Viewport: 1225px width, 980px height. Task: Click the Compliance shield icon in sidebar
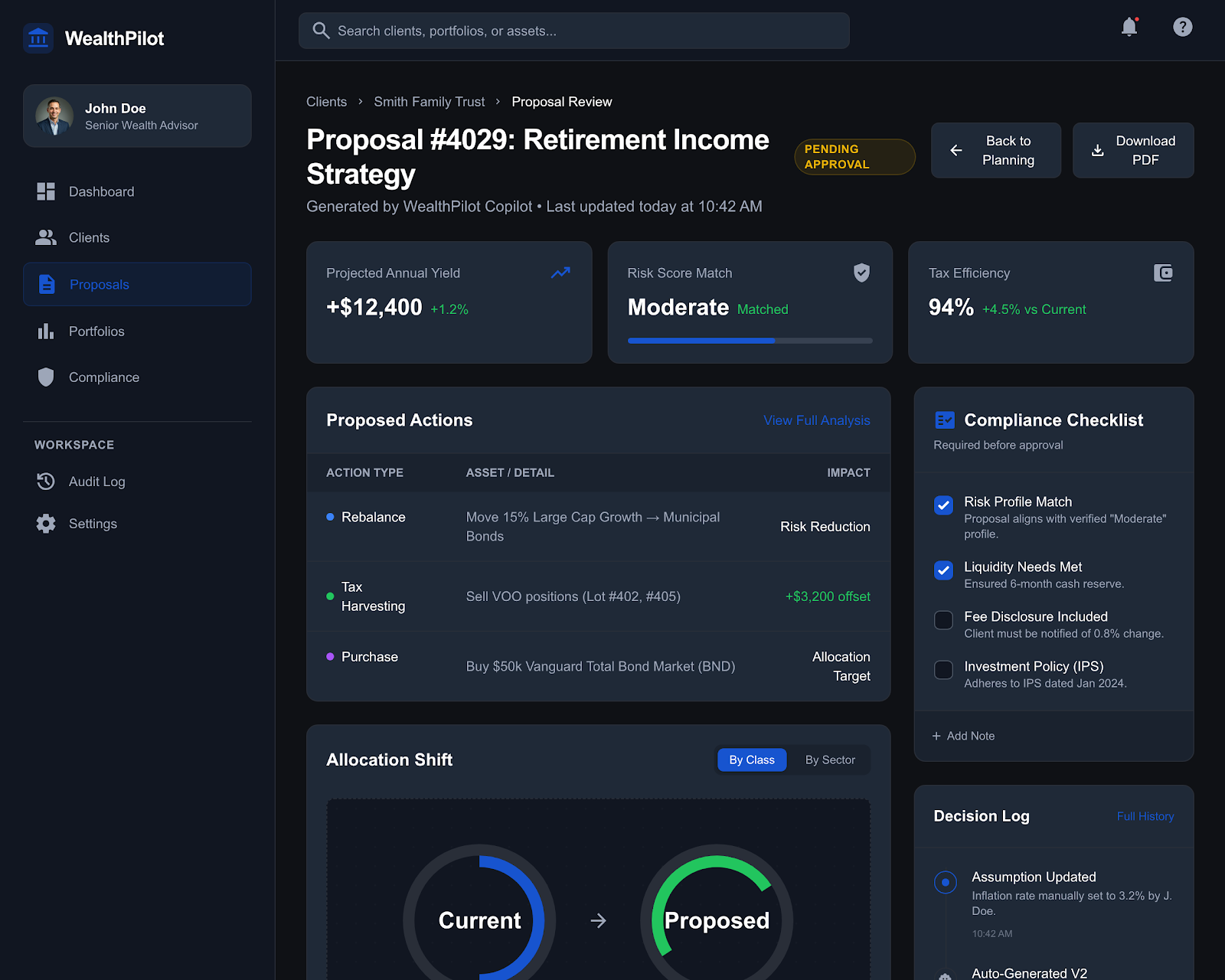tap(46, 377)
